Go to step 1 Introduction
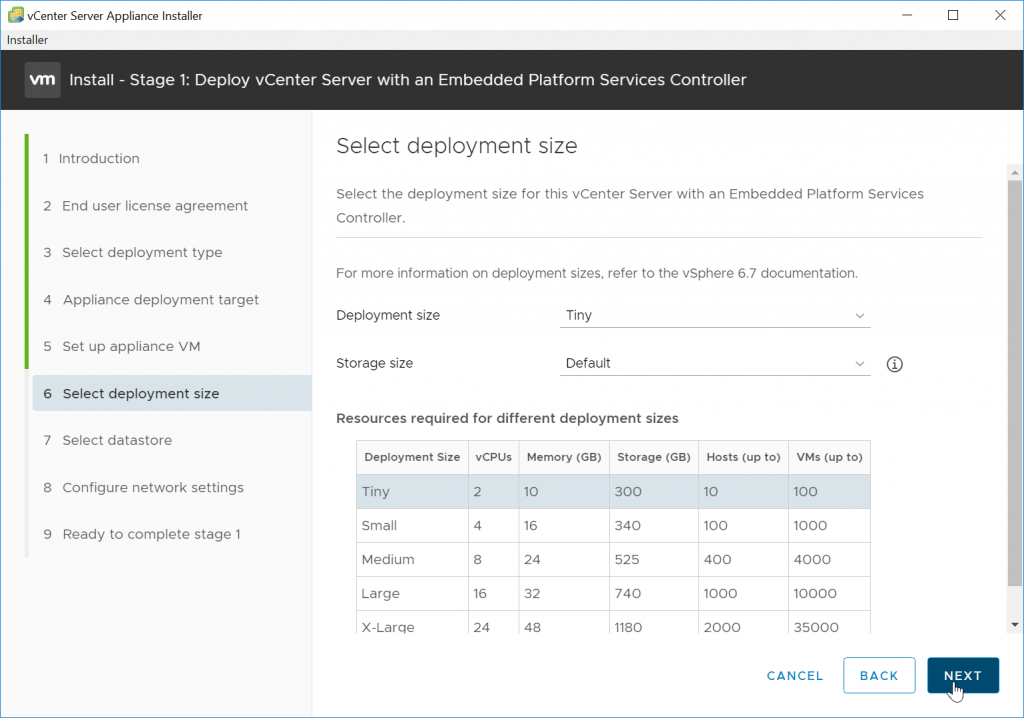 tap(91, 158)
